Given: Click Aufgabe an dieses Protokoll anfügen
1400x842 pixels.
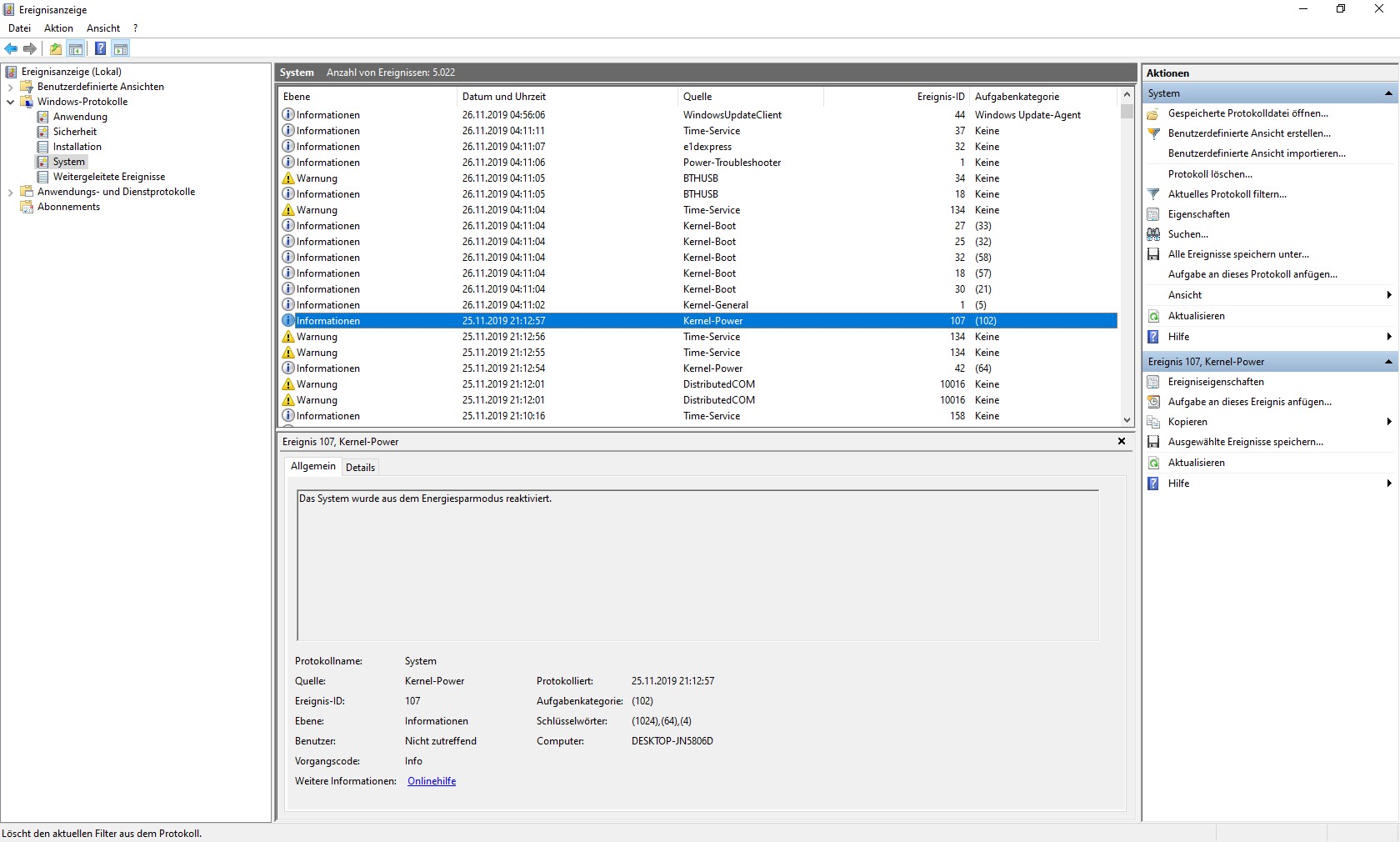Looking at the screenshot, I should pos(1252,274).
